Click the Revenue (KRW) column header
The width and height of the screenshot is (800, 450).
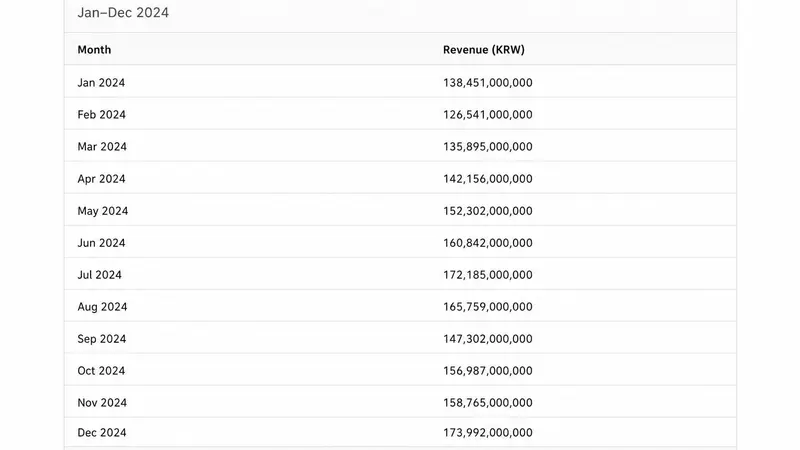coord(484,50)
